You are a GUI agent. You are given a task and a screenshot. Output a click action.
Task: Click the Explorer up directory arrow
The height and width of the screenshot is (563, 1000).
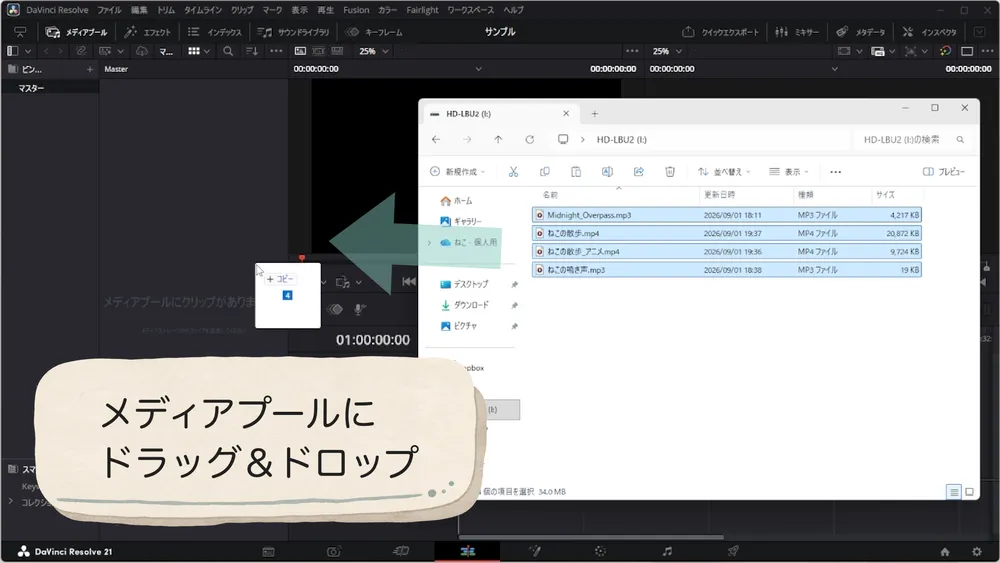click(x=498, y=139)
